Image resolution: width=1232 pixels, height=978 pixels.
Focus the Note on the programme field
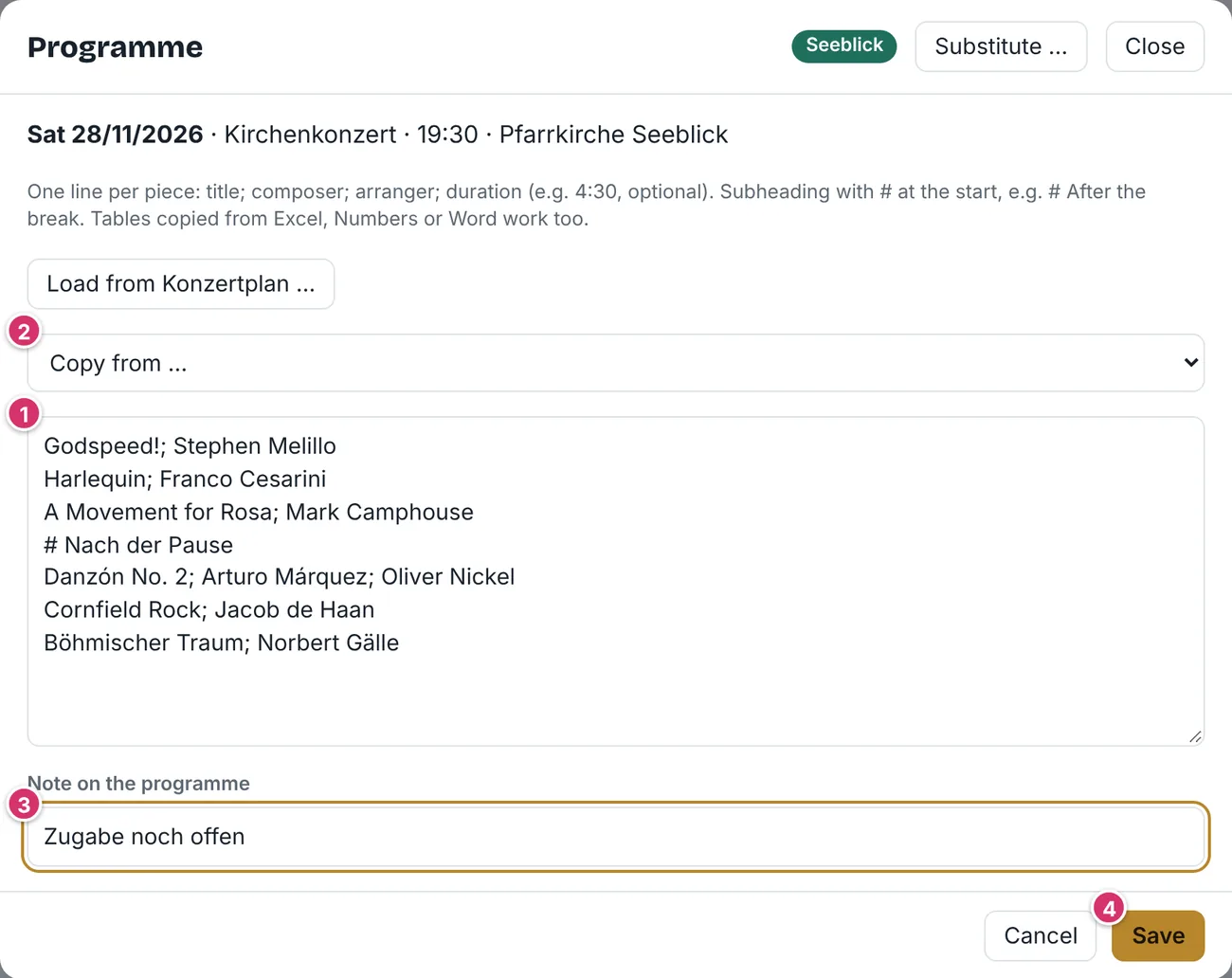[x=616, y=837]
